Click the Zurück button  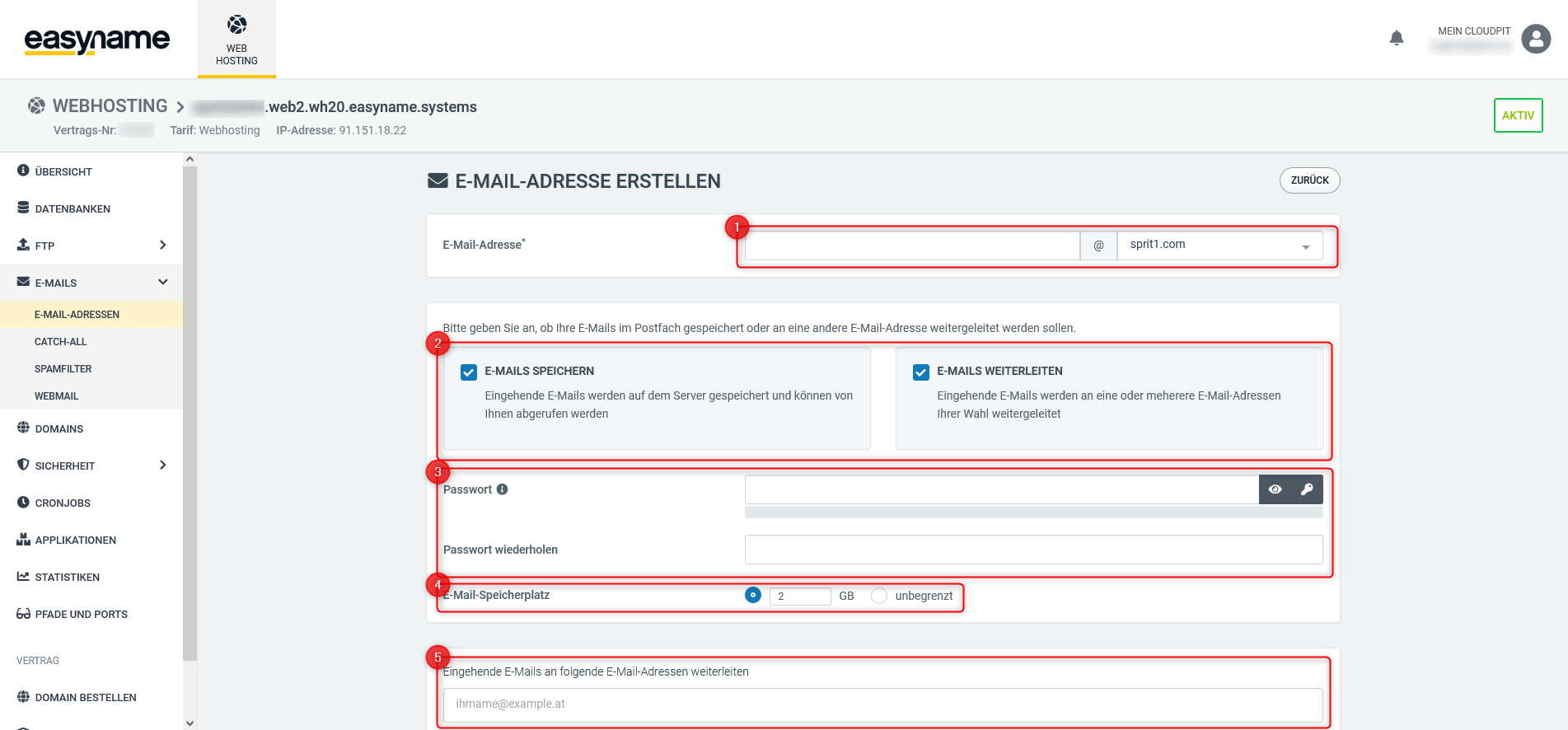point(1309,180)
